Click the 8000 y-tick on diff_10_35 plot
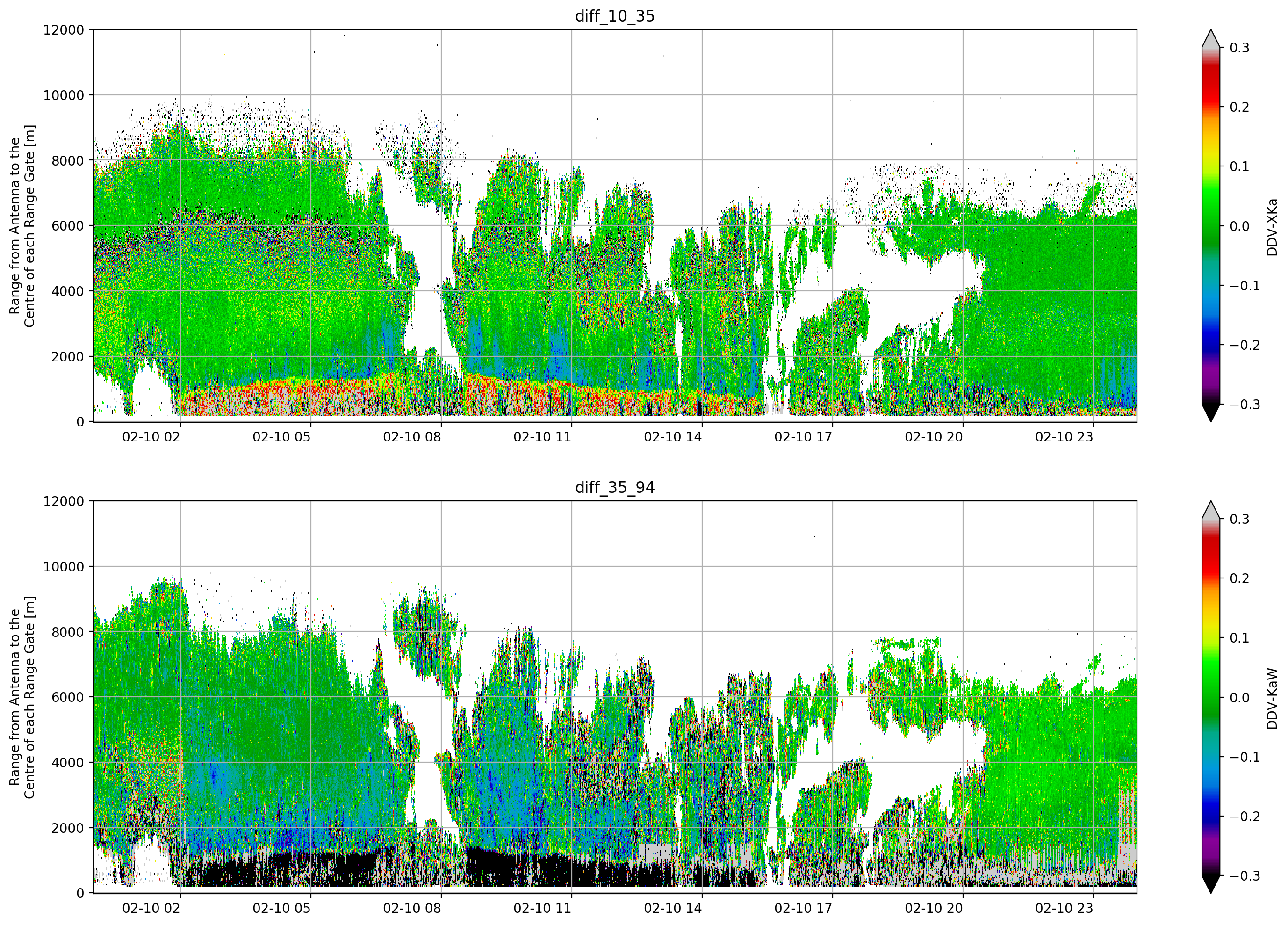This screenshot has width=1288, height=925. pos(68,161)
